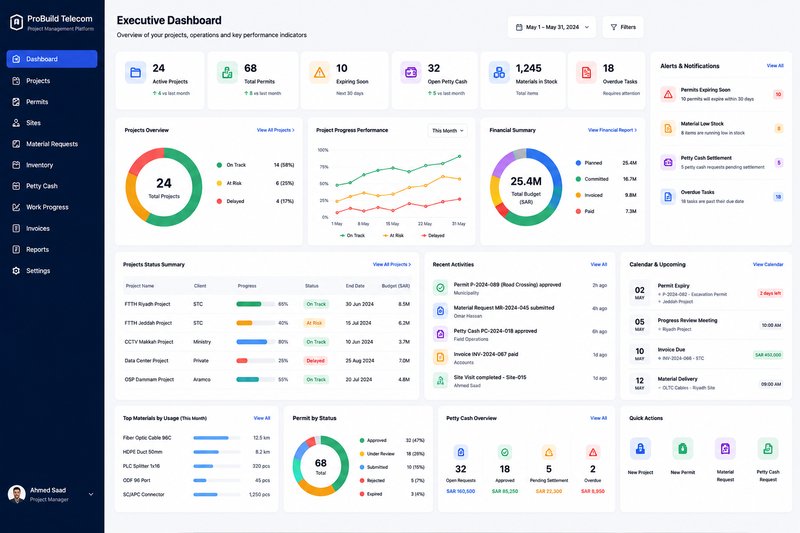Click the Overdue Tasks document icon
Screen dimensions: 800x533
coord(586,73)
